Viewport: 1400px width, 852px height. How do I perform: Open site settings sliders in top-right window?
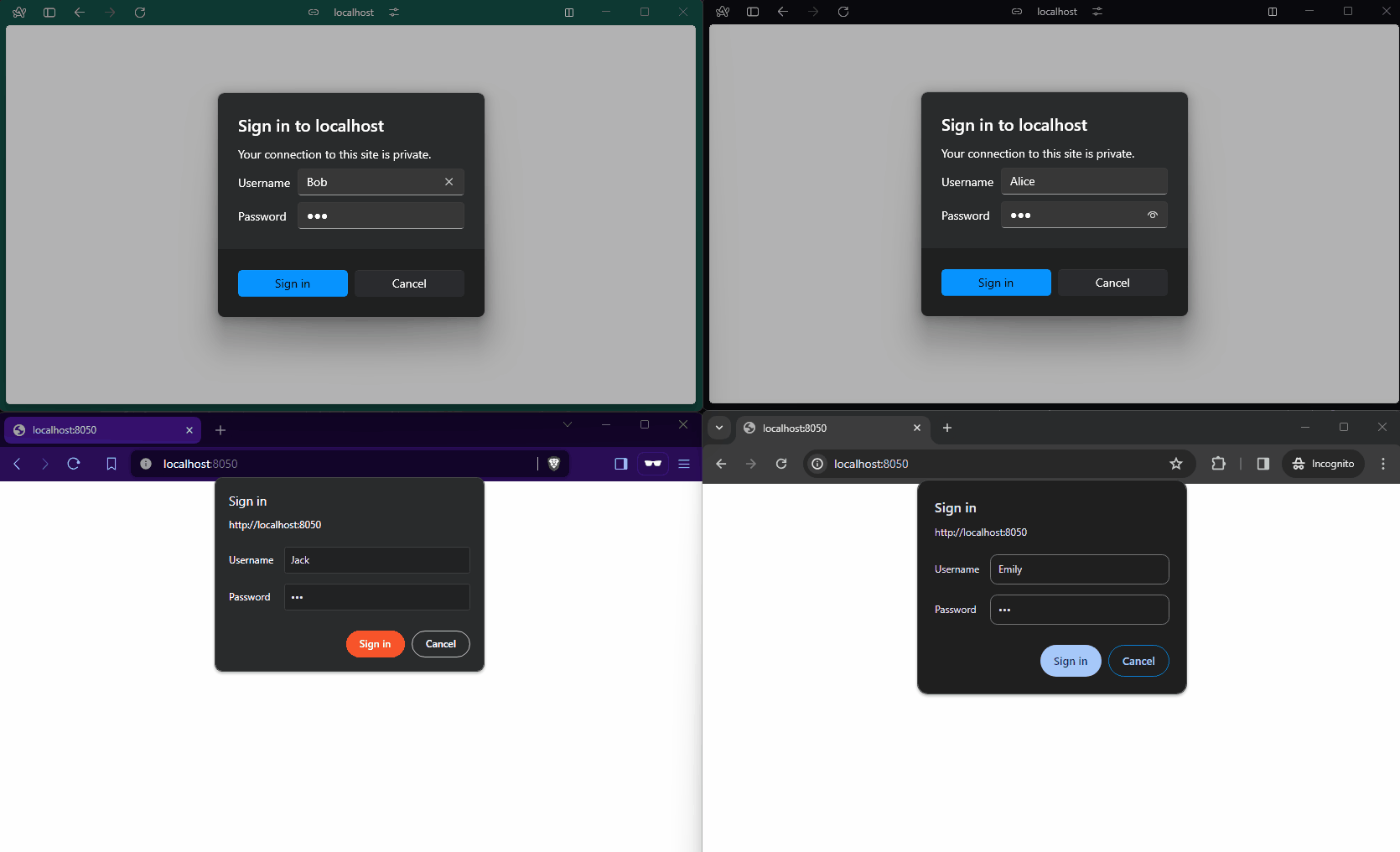pos(1097,12)
